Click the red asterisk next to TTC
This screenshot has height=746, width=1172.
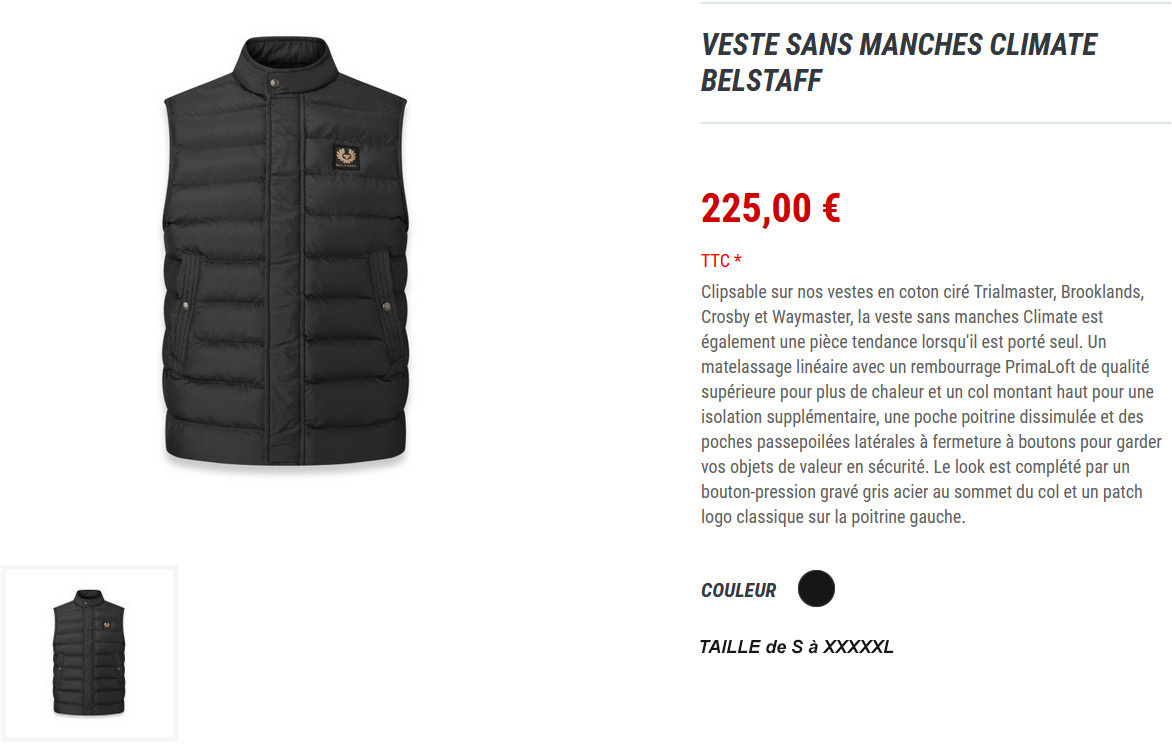[x=738, y=259]
